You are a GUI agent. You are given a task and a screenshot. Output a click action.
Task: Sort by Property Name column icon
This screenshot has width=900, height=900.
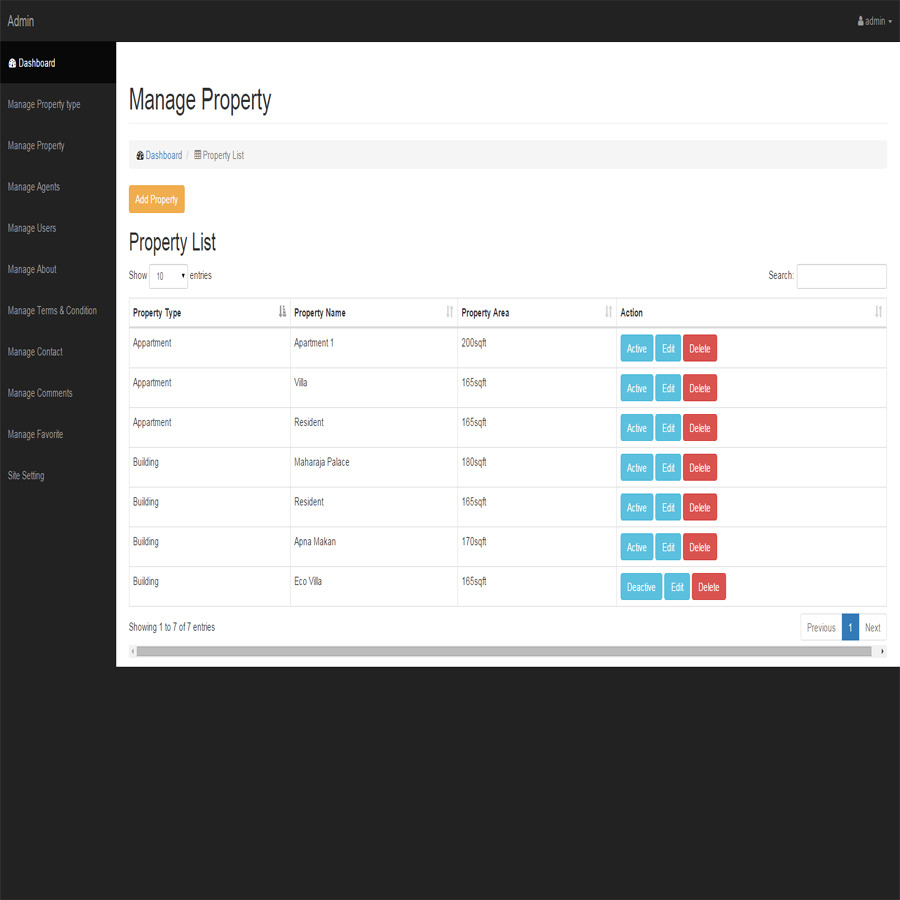[x=449, y=312]
